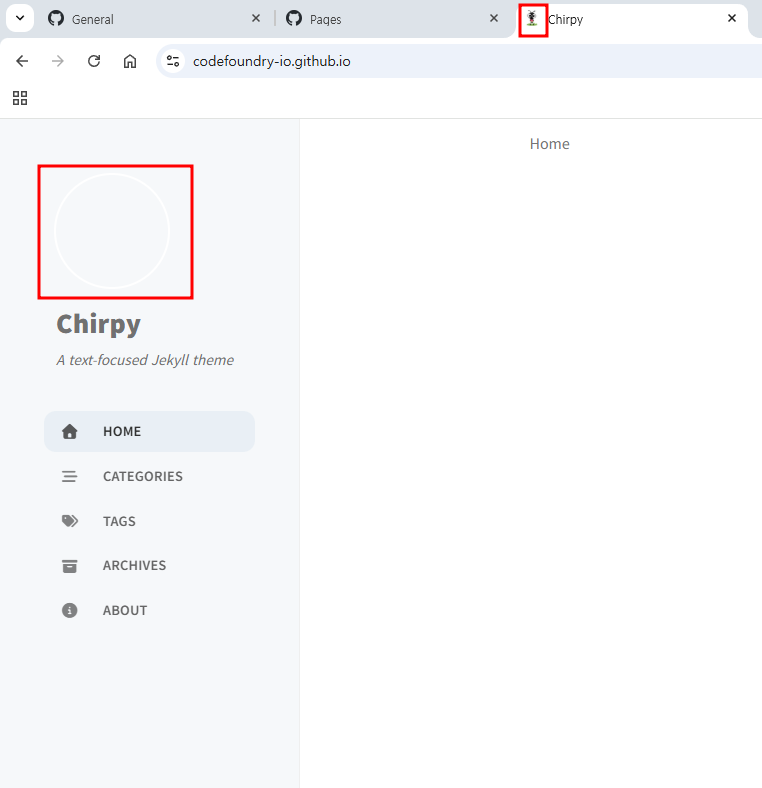Go forward with the forward arrow
The height and width of the screenshot is (788, 762).
(x=58, y=61)
